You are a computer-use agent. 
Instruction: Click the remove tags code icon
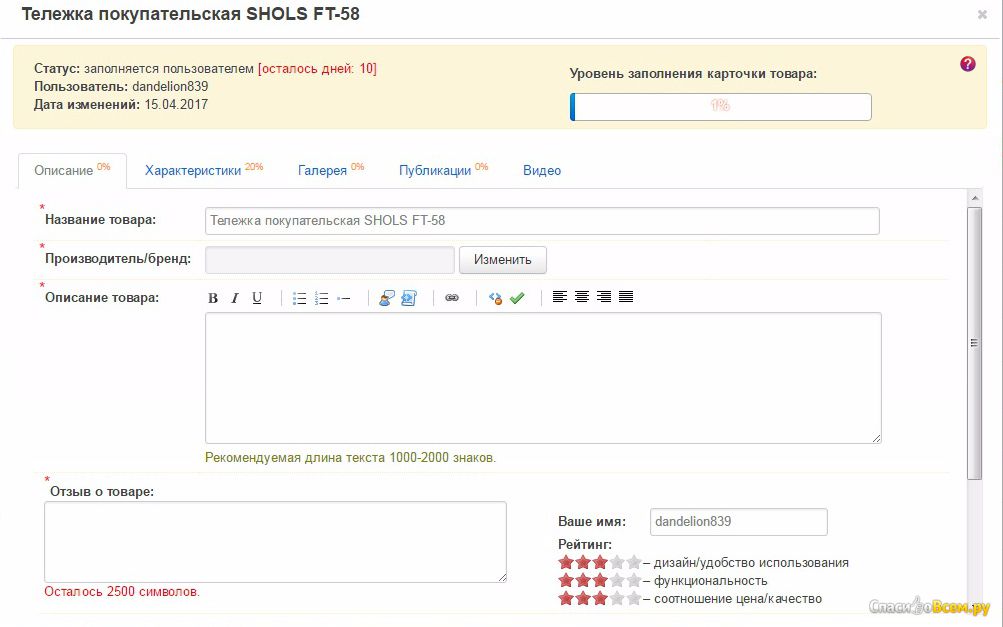click(495, 298)
